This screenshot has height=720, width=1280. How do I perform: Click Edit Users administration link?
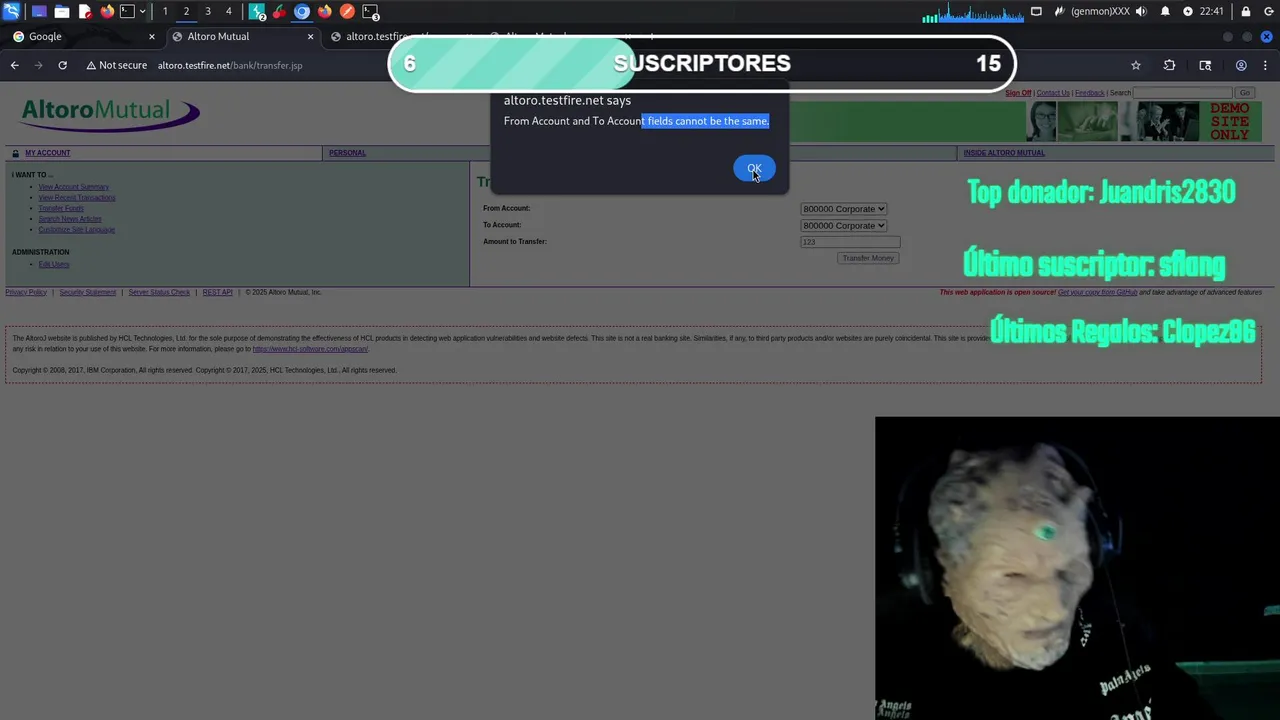pos(54,264)
